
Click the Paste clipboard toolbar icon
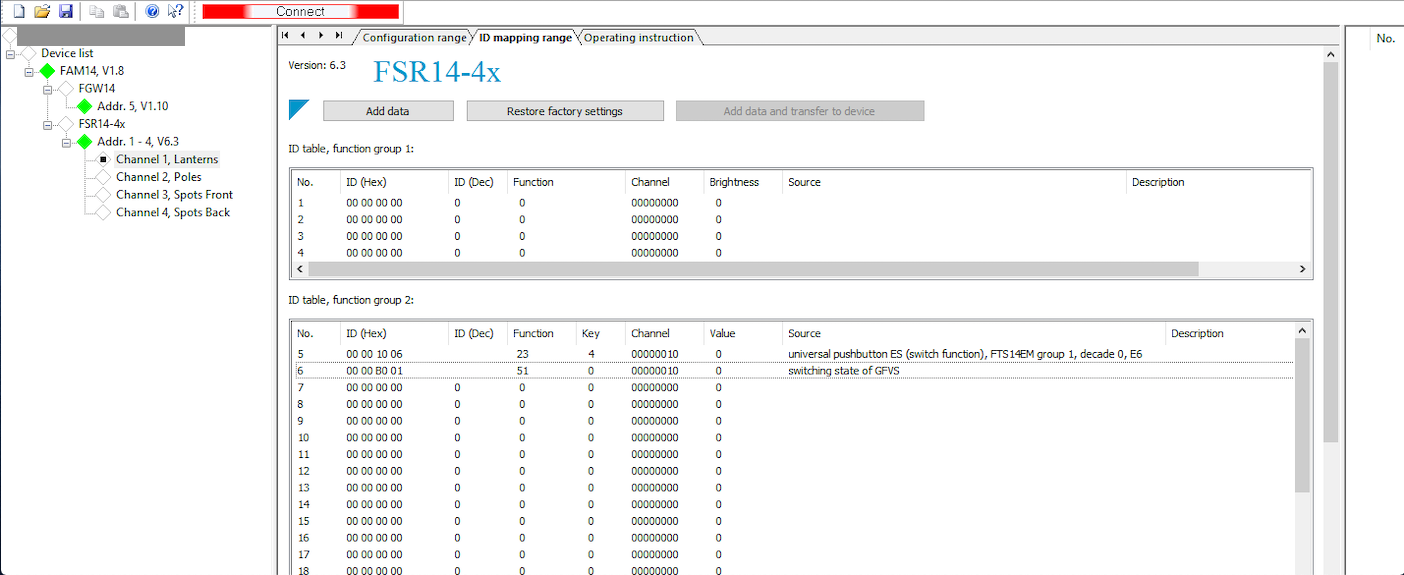point(120,11)
